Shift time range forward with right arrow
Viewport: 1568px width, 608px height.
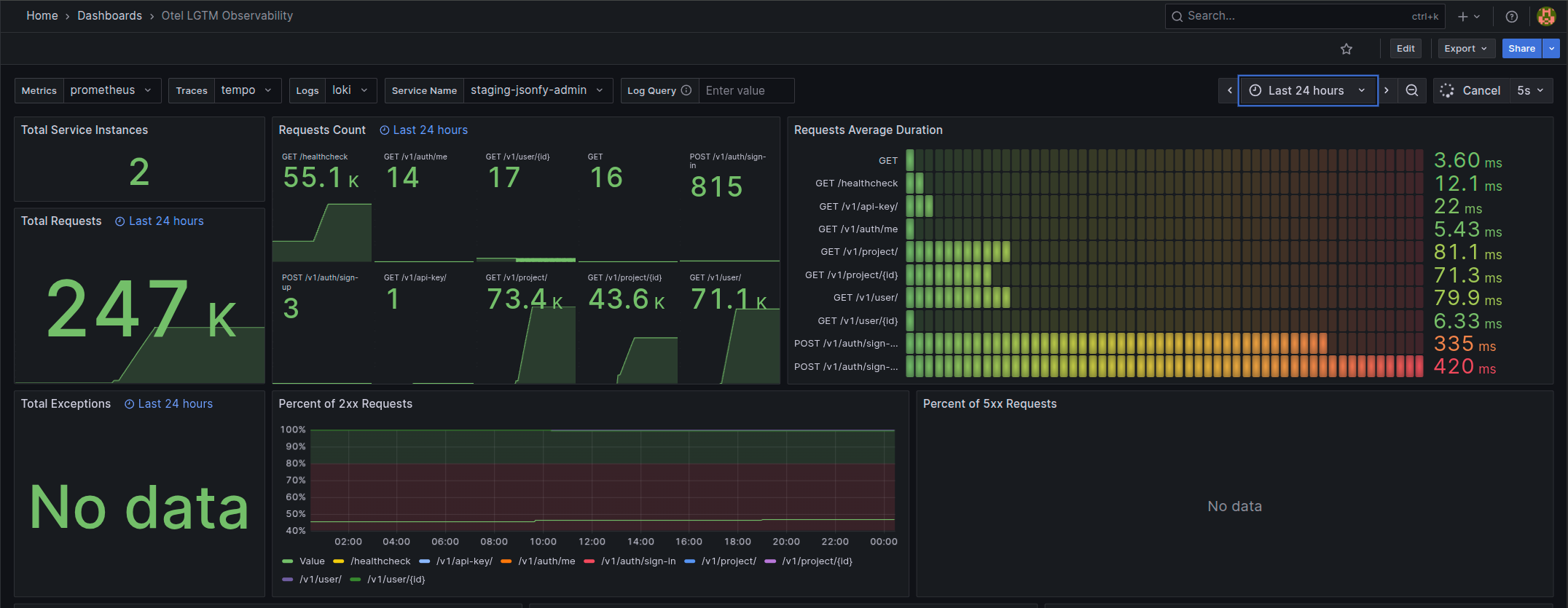click(x=1387, y=90)
